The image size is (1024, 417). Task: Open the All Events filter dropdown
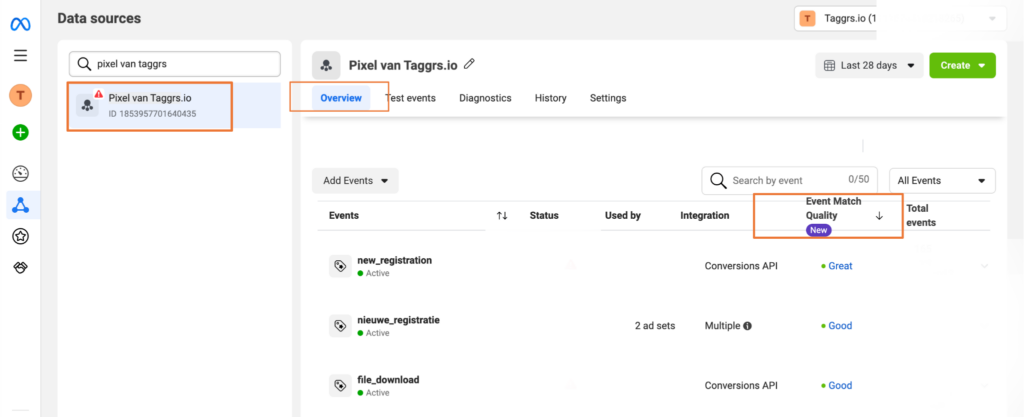[942, 181]
